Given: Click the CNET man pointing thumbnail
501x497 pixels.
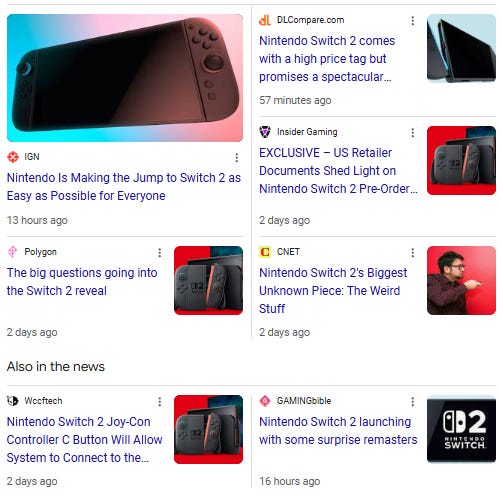Looking at the screenshot, I should click(x=461, y=280).
